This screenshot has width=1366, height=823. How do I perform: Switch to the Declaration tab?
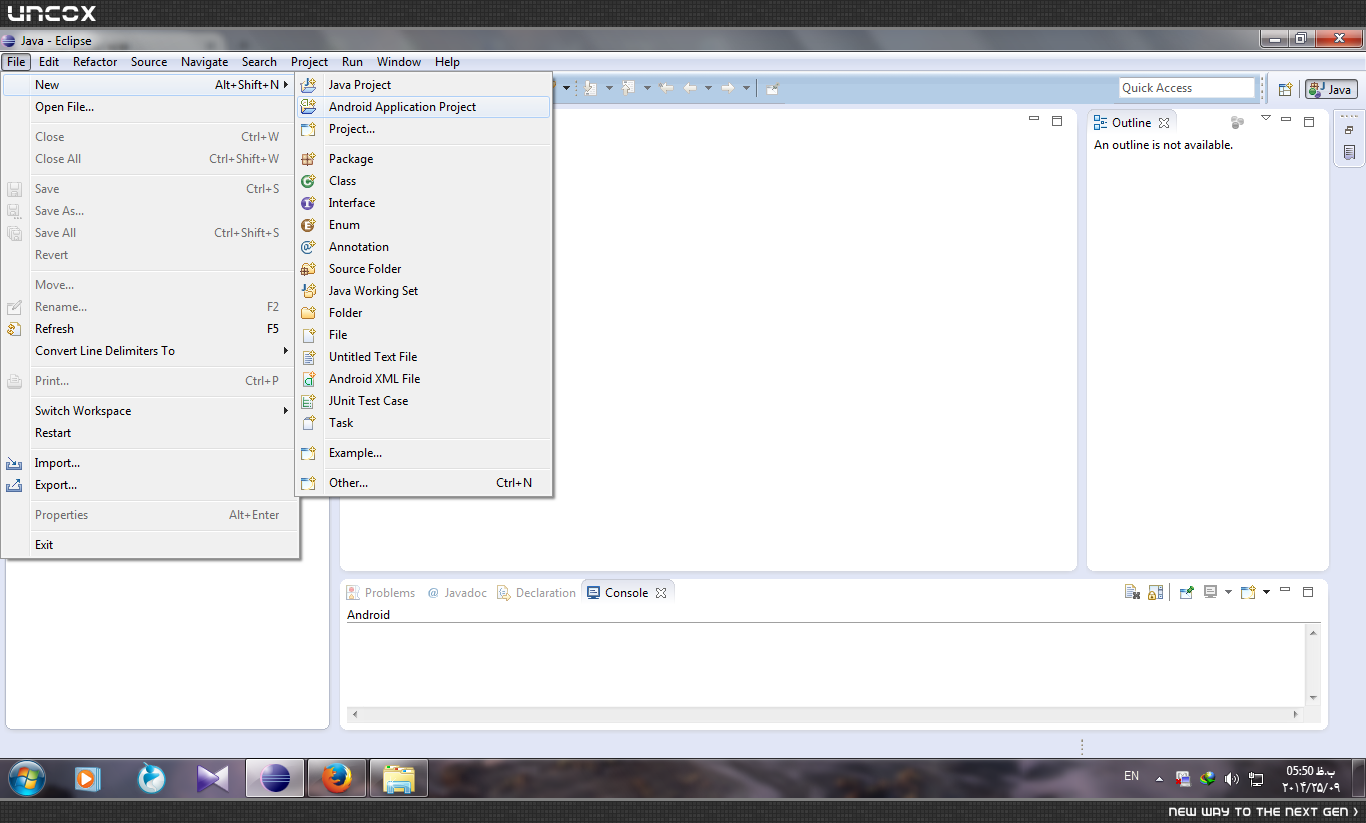pyautogui.click(x=537, y=593)
